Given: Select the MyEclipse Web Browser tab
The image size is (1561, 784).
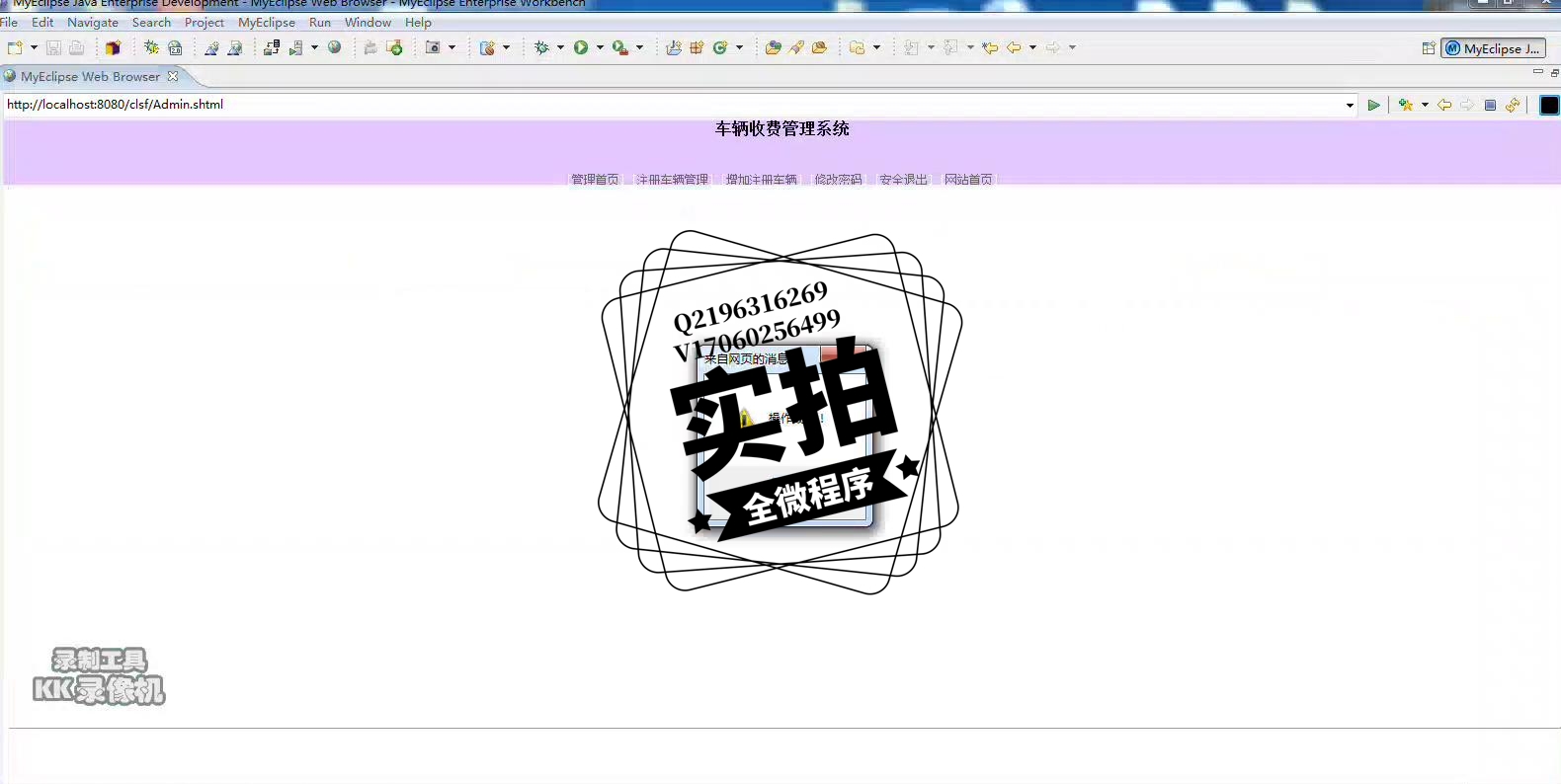Looking at the screenshot, I should point(90,76).
